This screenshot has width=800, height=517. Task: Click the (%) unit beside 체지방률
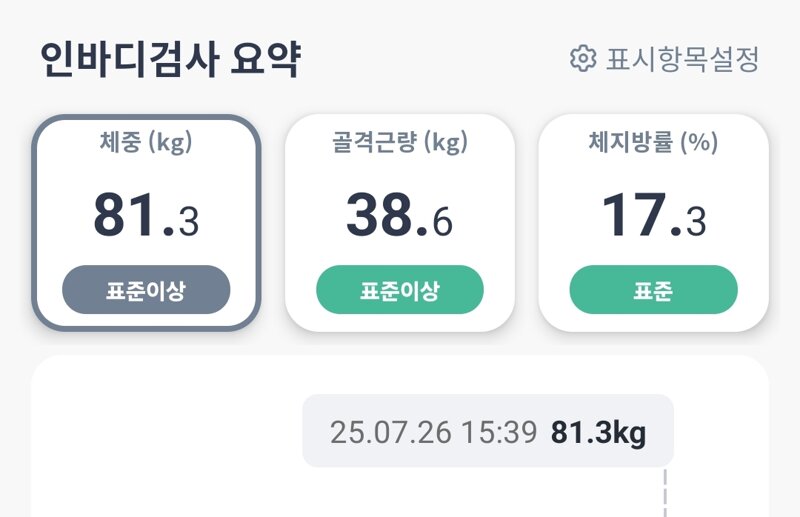click(699, 142)
